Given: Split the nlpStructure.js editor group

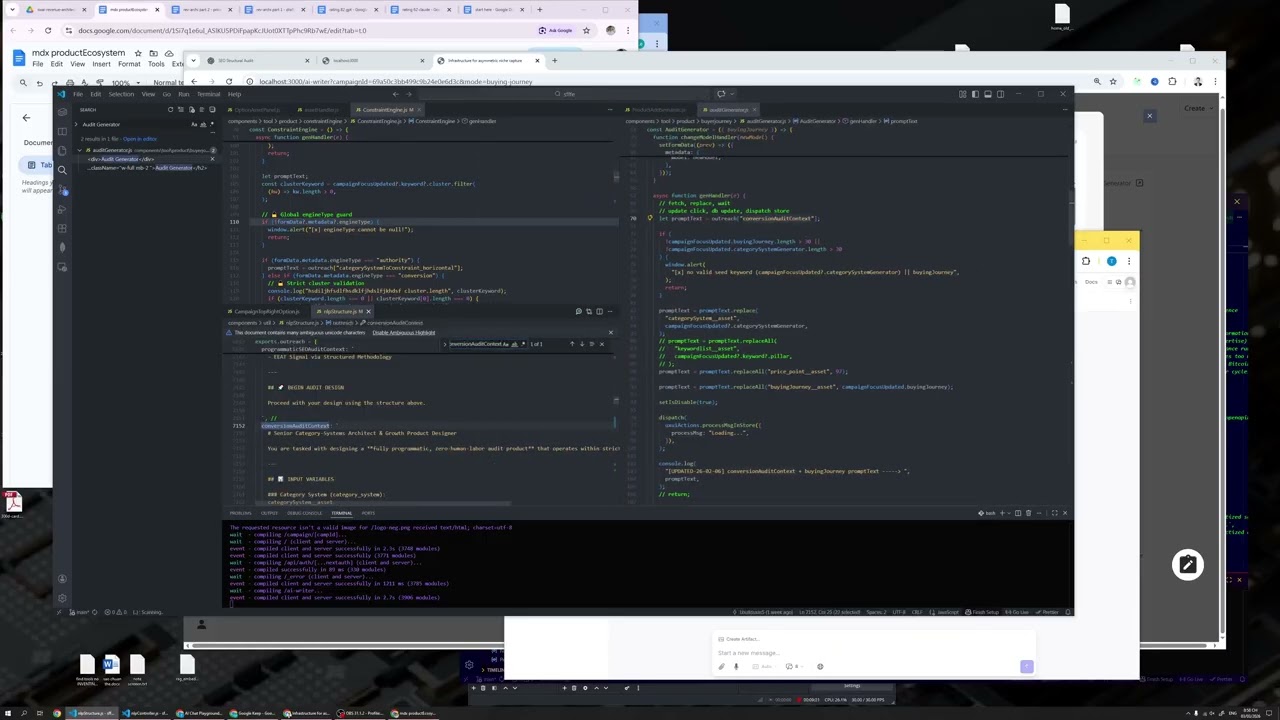Looking at the screenshot, I should pyautogui.click(x=599, y=311).
